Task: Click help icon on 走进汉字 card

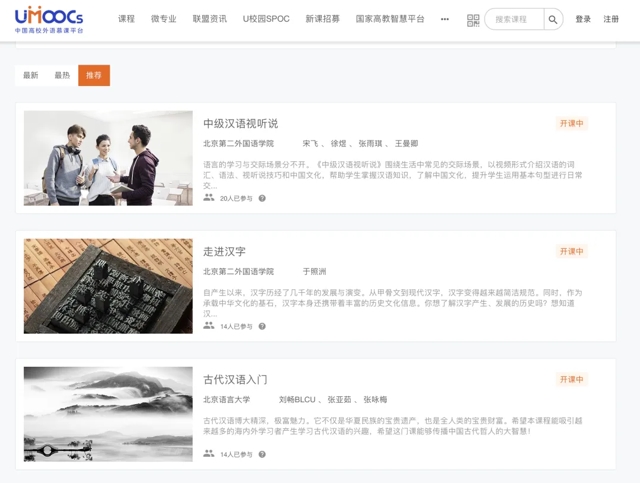Action: tap(262, 326)
